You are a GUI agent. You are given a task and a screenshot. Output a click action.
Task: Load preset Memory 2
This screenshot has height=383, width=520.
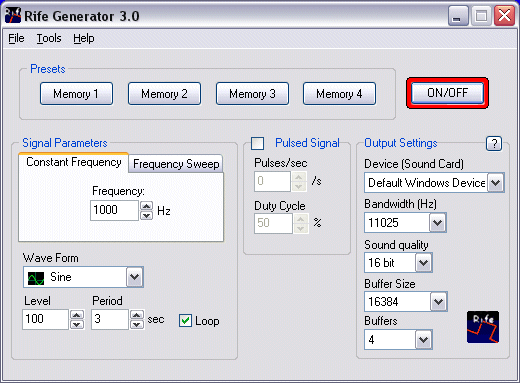pos(164,94)
